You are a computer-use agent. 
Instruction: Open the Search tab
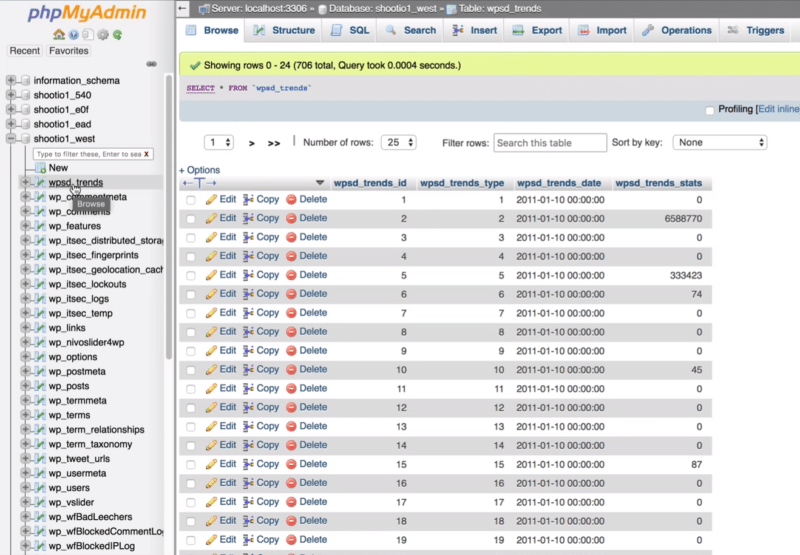coord(411,30)
